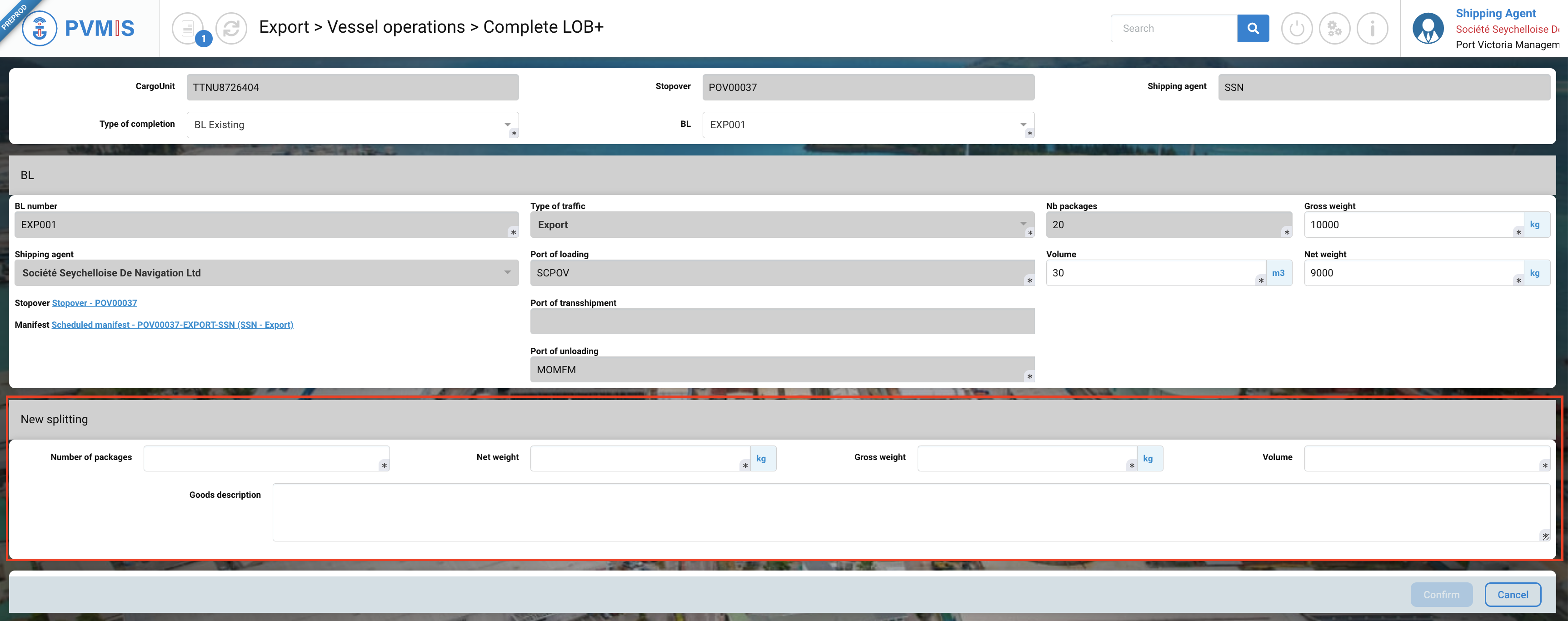Open the BL EXP001 dropdown
Image resolution: width=1568 pixels, height=621 pixels.
[x=868, y=125]
